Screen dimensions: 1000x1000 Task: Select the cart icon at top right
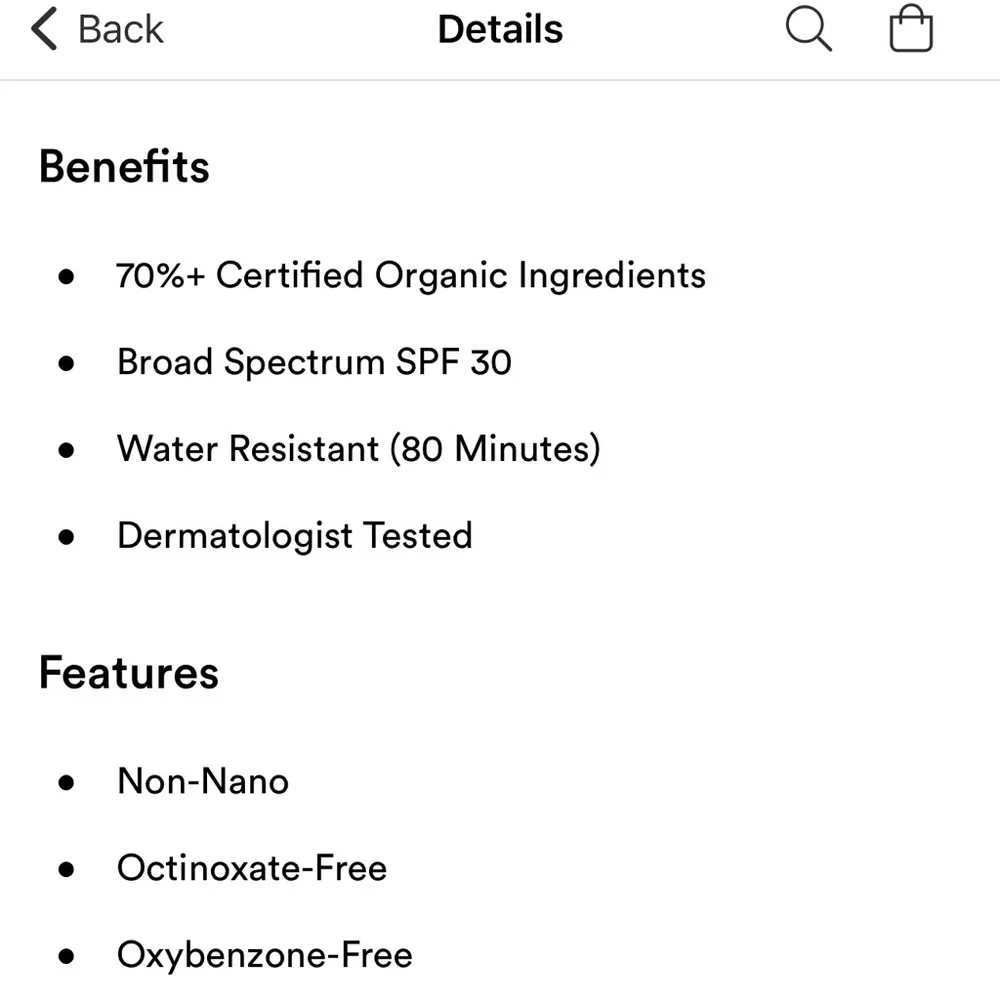pyautogui.click(x=910, y=30)
